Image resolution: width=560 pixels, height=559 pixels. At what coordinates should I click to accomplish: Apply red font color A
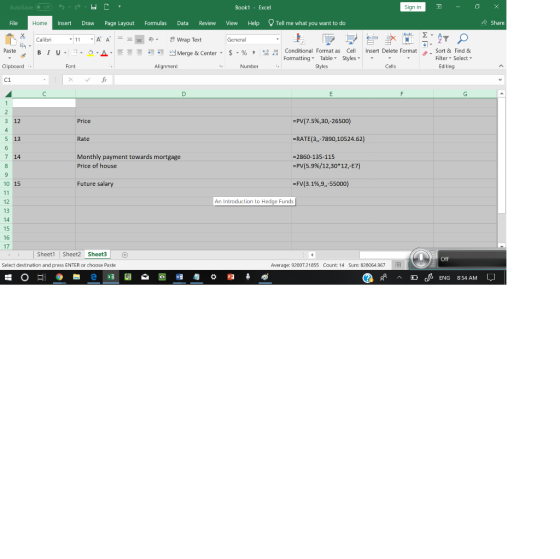tap(104, 53)
